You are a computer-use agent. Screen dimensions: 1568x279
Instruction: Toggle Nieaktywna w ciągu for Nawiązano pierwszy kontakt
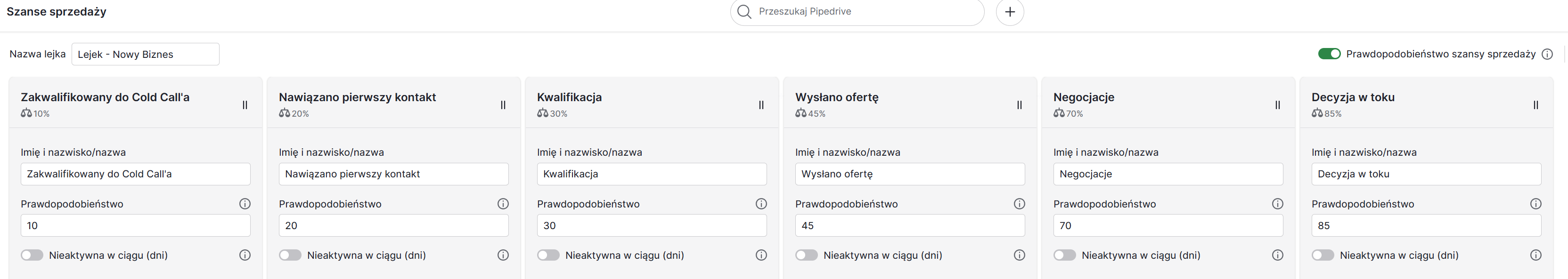tap(290, 255)
